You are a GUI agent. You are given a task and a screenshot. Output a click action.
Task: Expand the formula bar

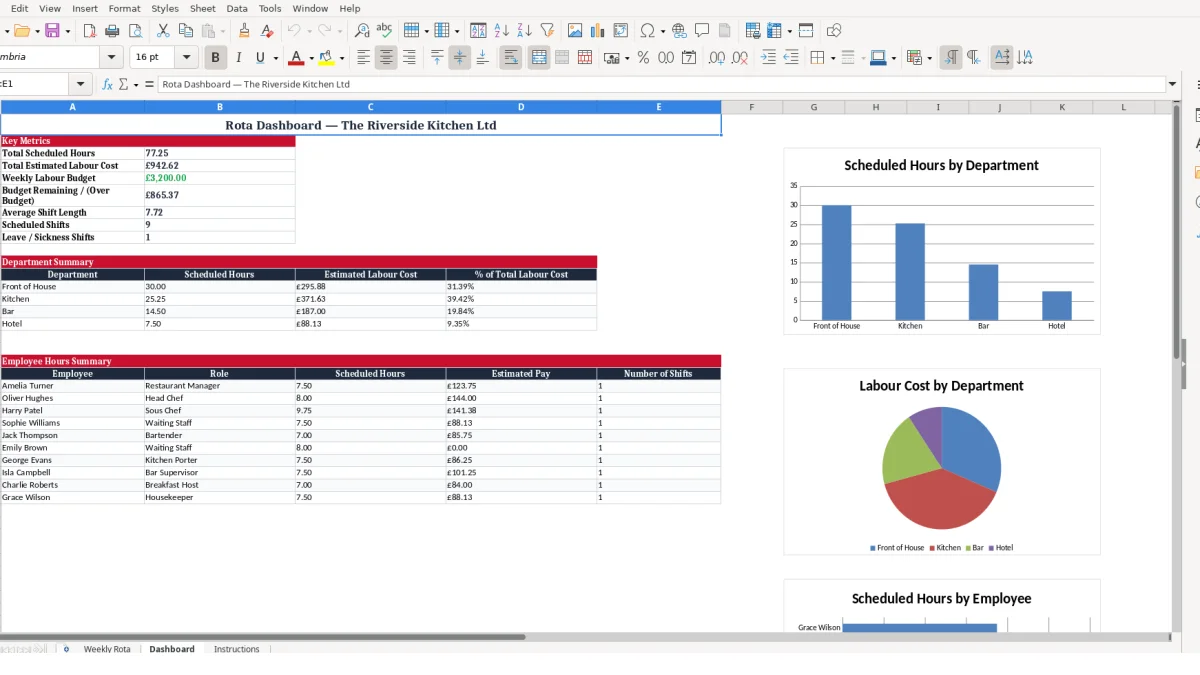[1172, 85]
